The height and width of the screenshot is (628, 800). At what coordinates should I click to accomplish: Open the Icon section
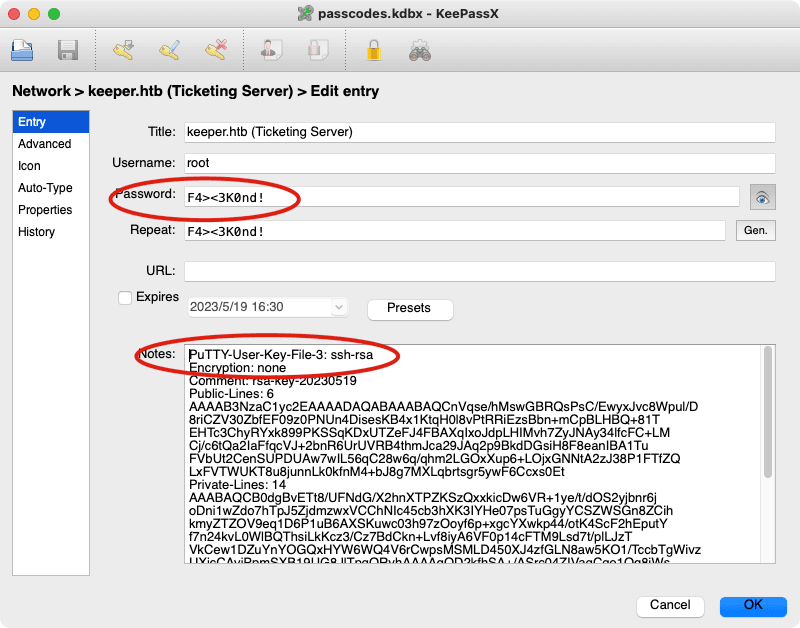click(x=51, y=166)
